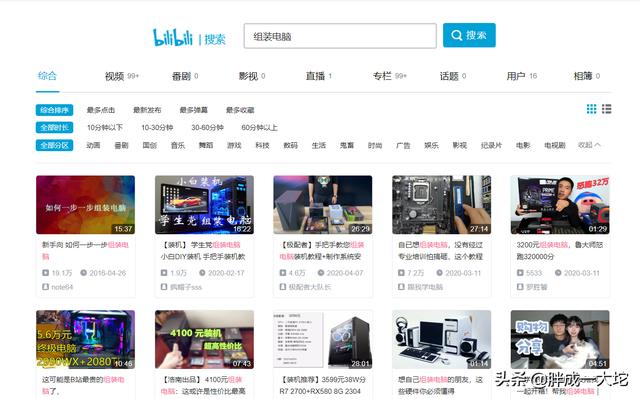Open the 话题 tab
The width and height of the screenshot is (640, 399).
[x=453, y=76]
